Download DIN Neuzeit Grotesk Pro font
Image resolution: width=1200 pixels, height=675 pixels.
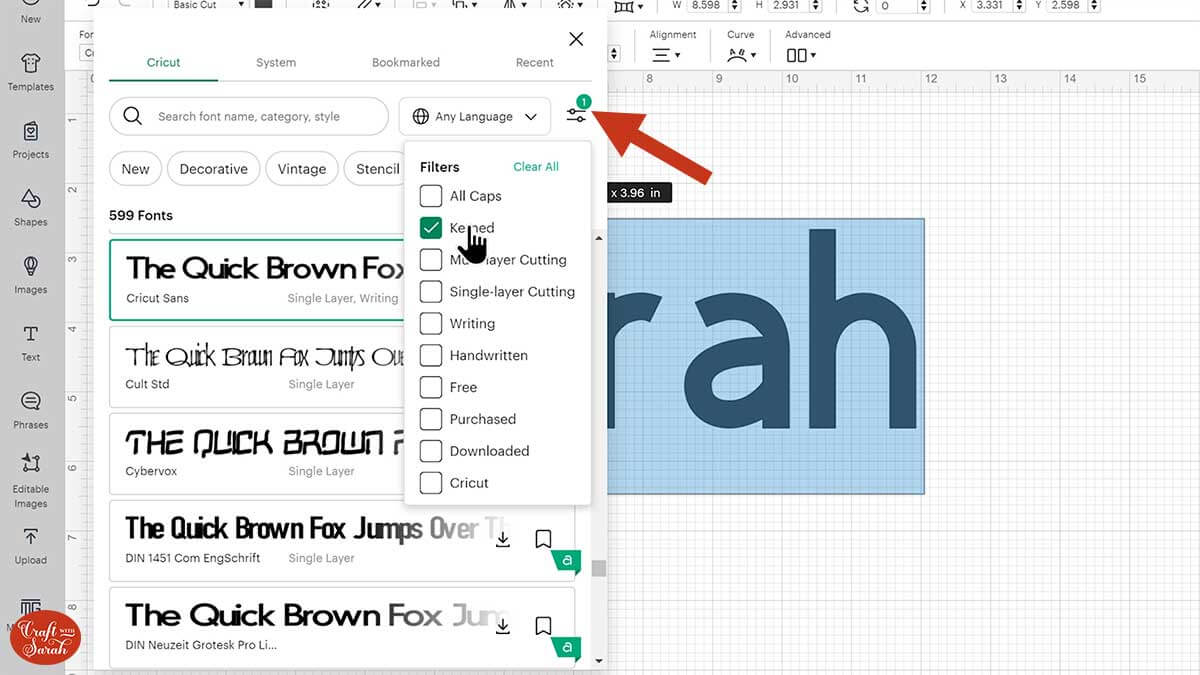coord(503,626)
